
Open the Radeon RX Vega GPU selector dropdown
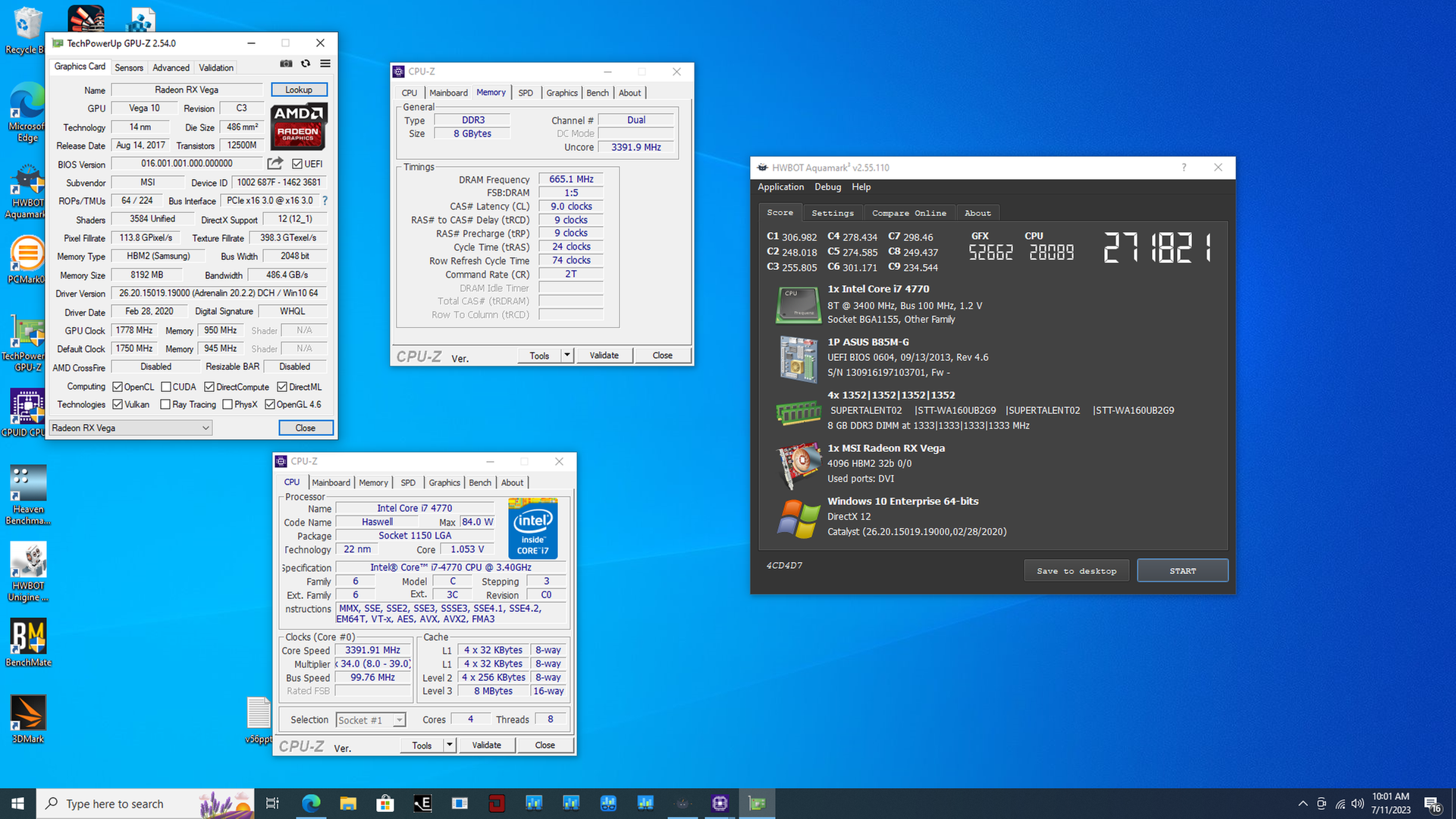(x=130, y=428)
